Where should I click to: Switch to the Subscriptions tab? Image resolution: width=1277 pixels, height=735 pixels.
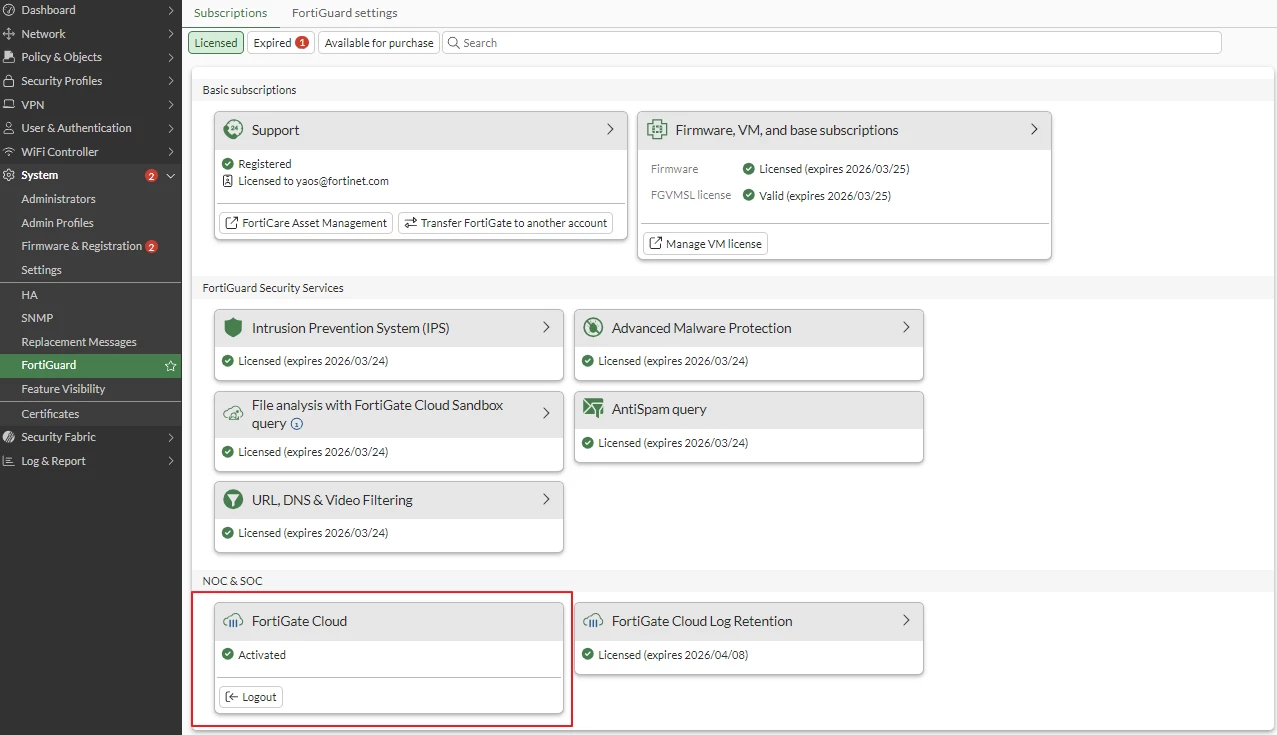(x=231, y=13)
